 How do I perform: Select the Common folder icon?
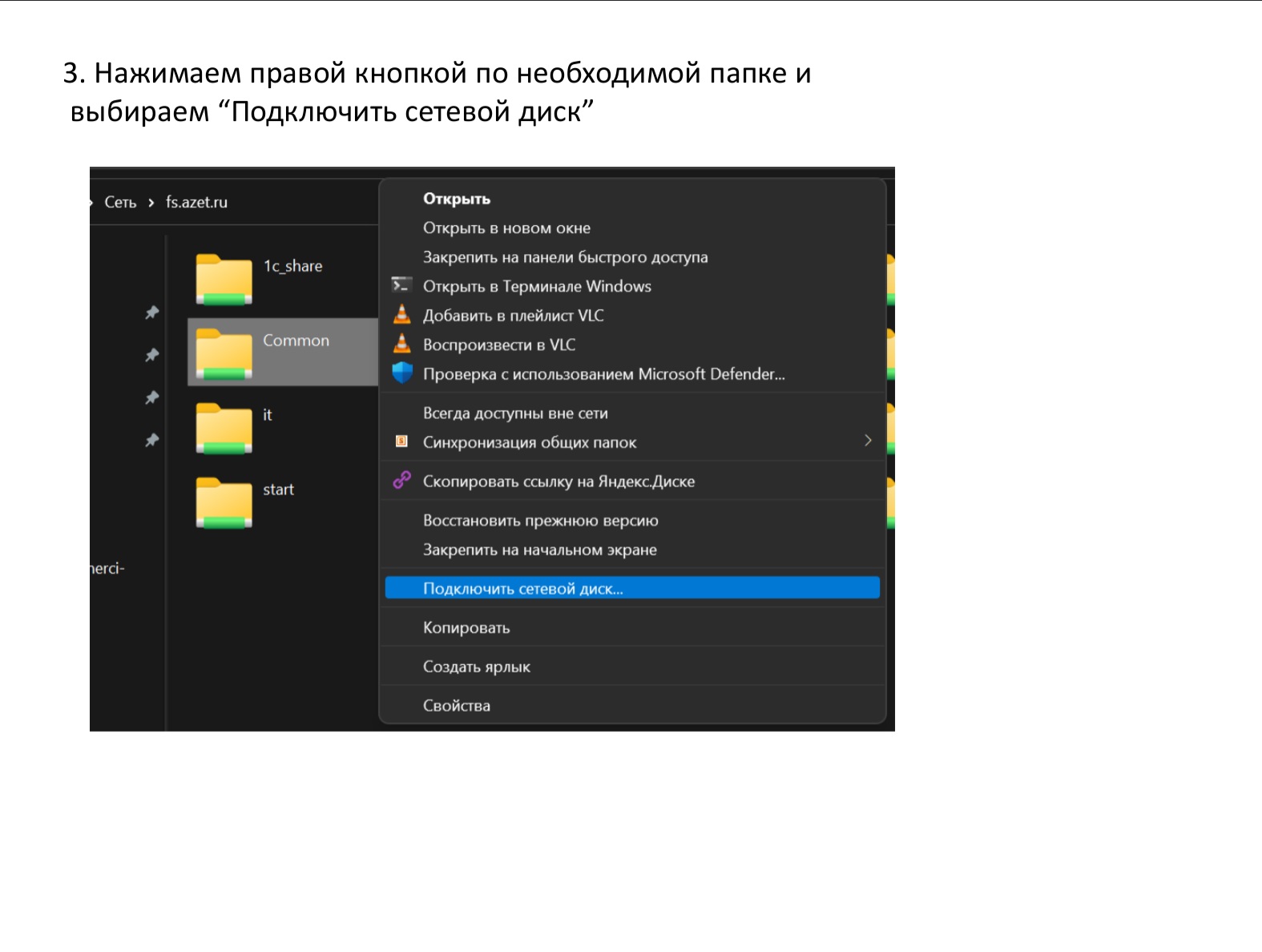pyautogui.click(x=224, y=353)
